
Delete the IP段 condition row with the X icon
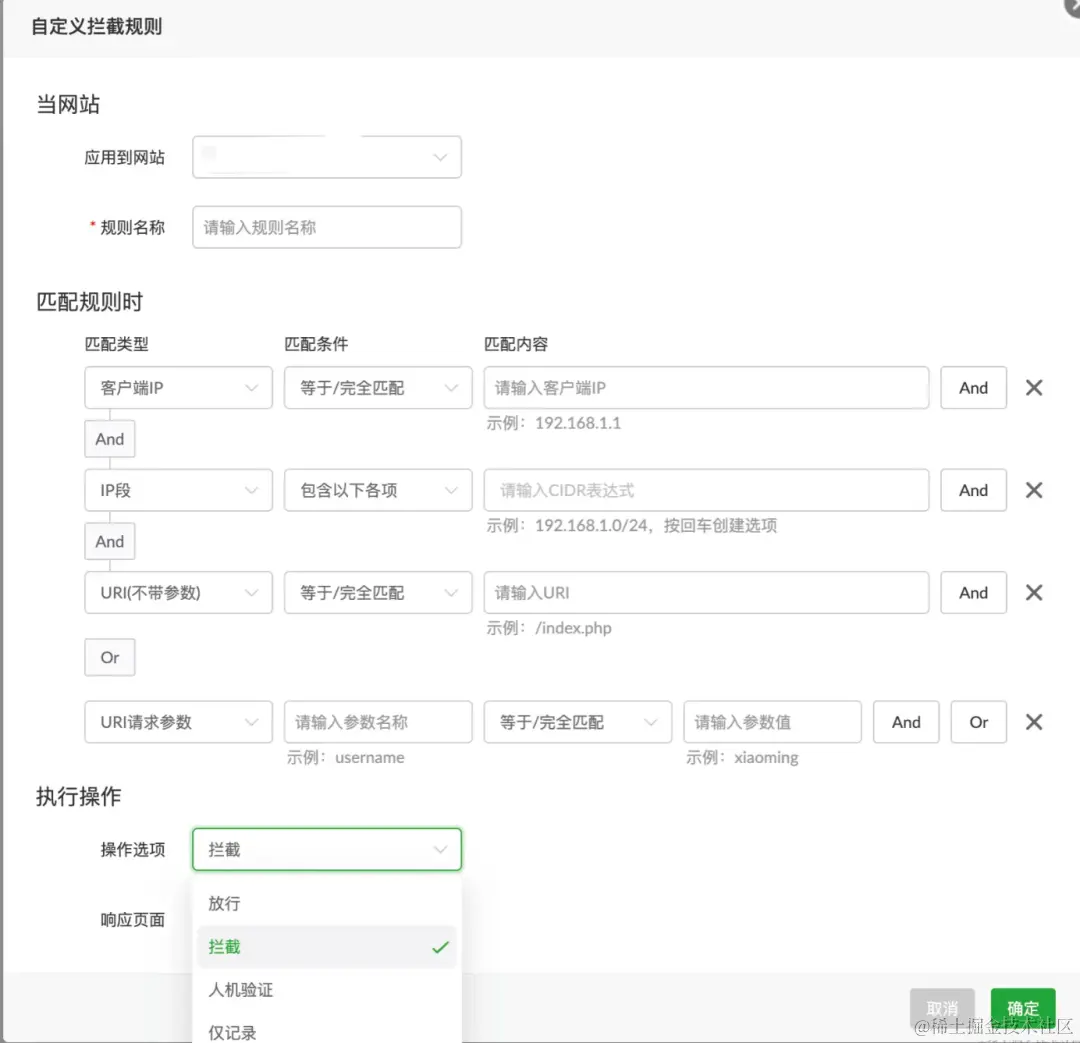(x=1034, y=490)
